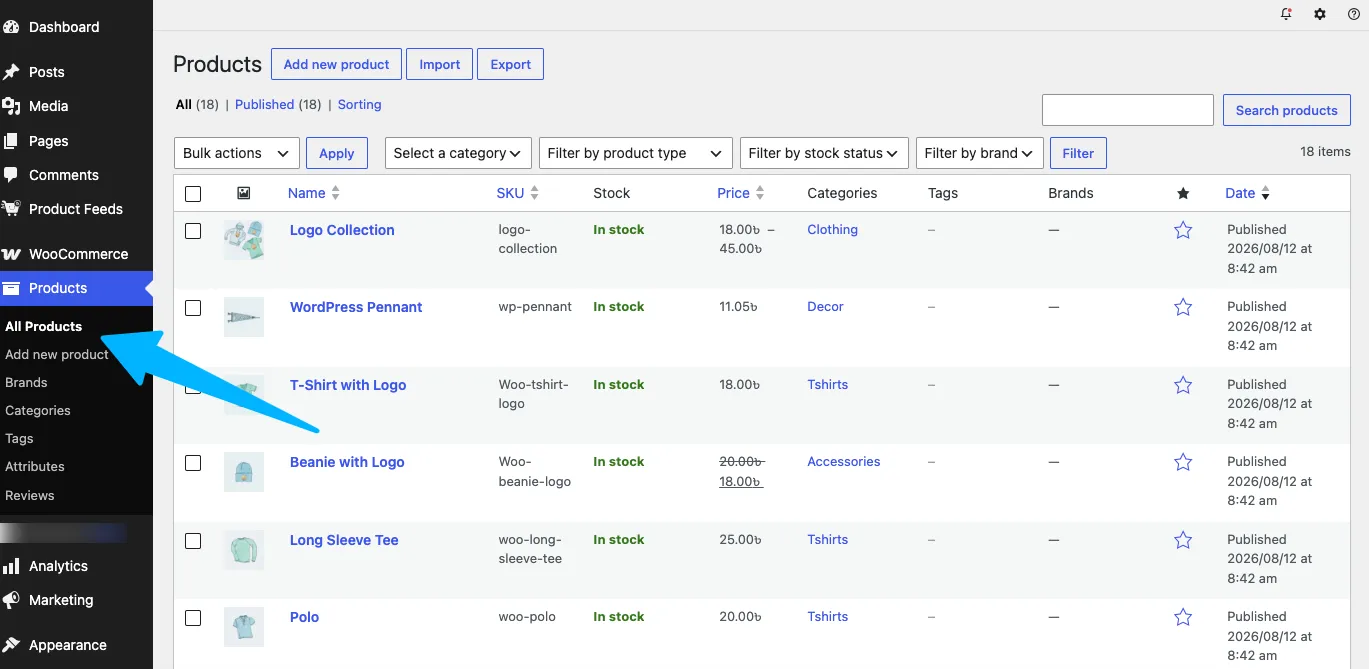Click the Export button
This screenshot has width=1369, height=669.
click(510, 64)
